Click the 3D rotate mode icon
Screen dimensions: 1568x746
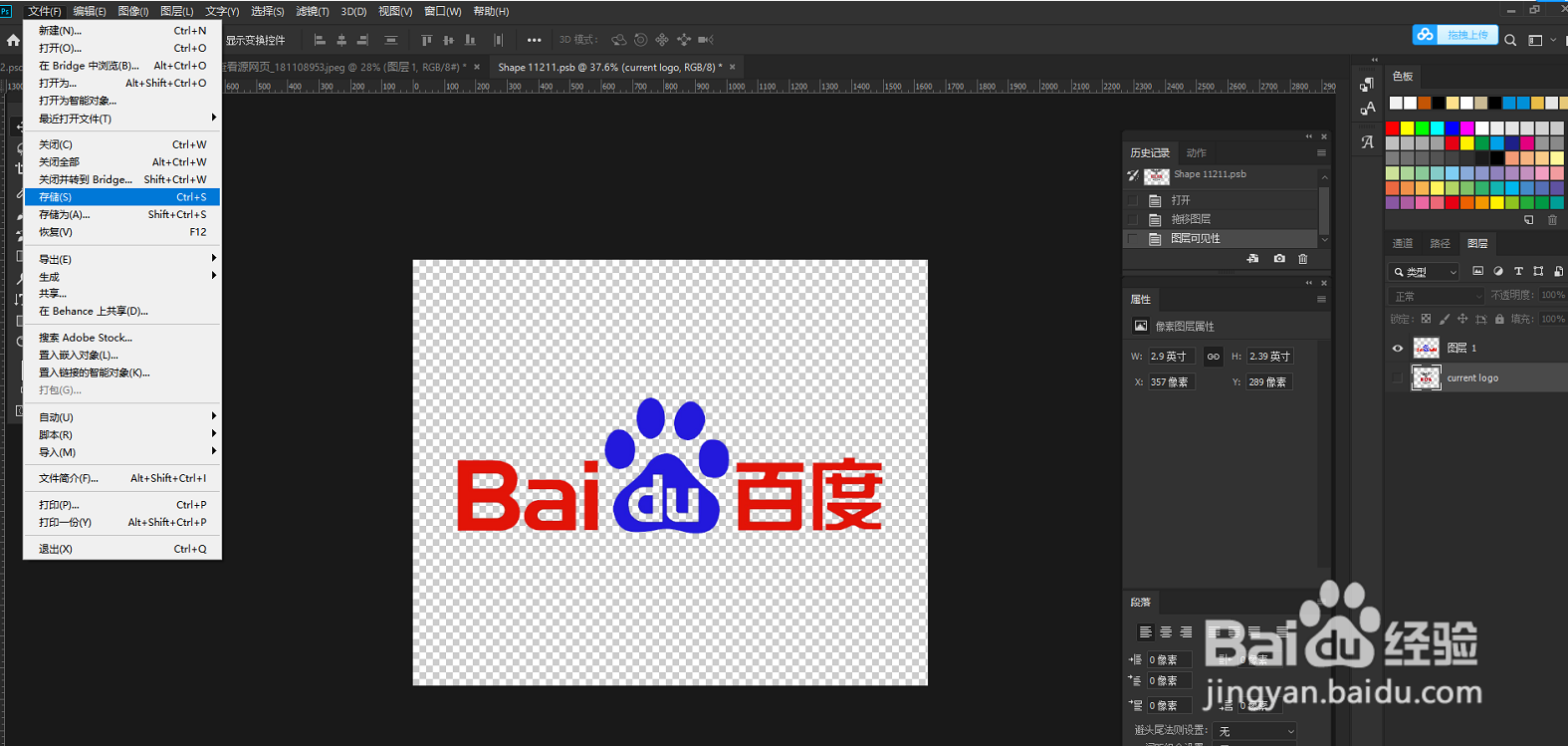[618, 40]
